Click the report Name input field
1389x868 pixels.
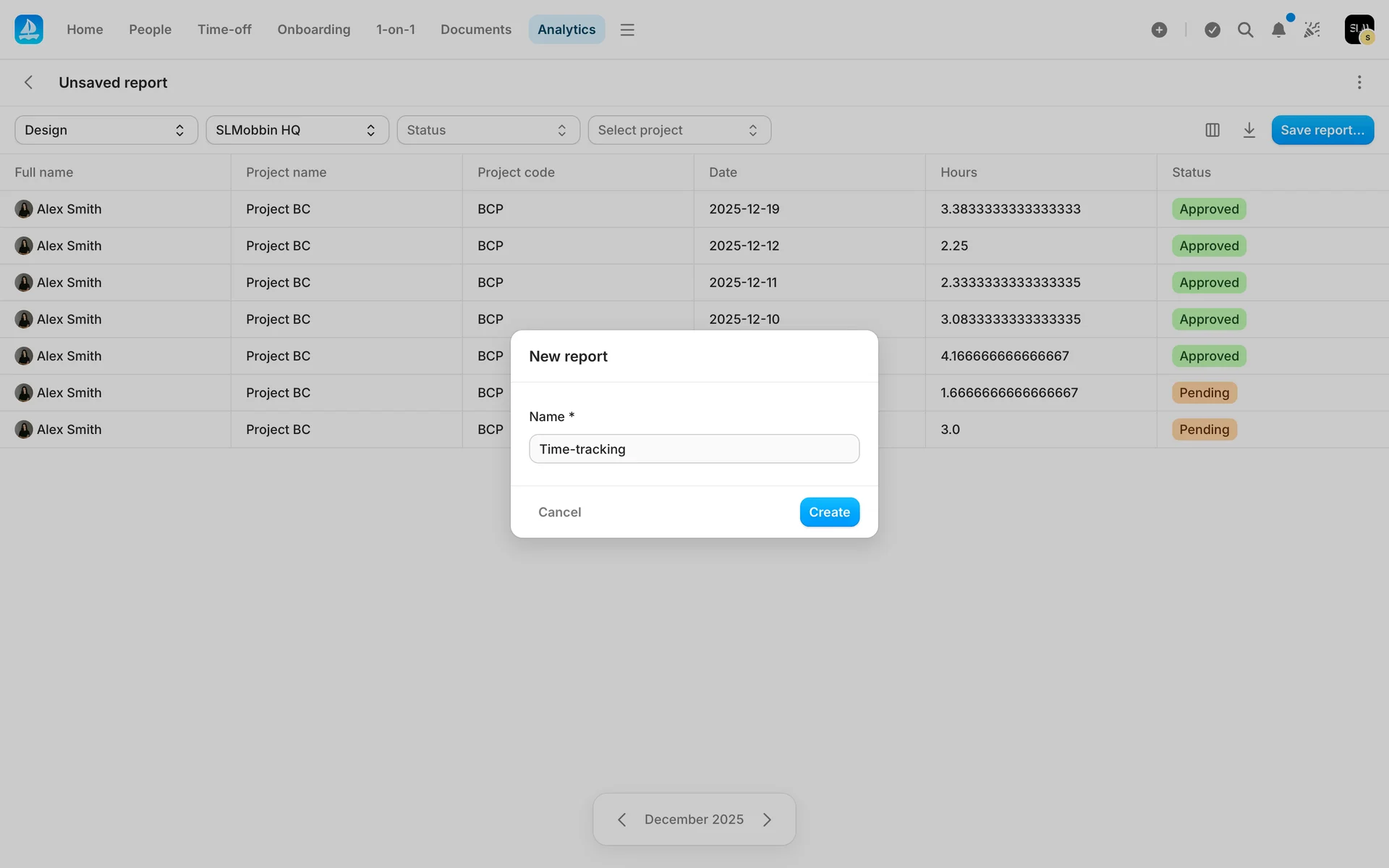click(x=694, y=449)
